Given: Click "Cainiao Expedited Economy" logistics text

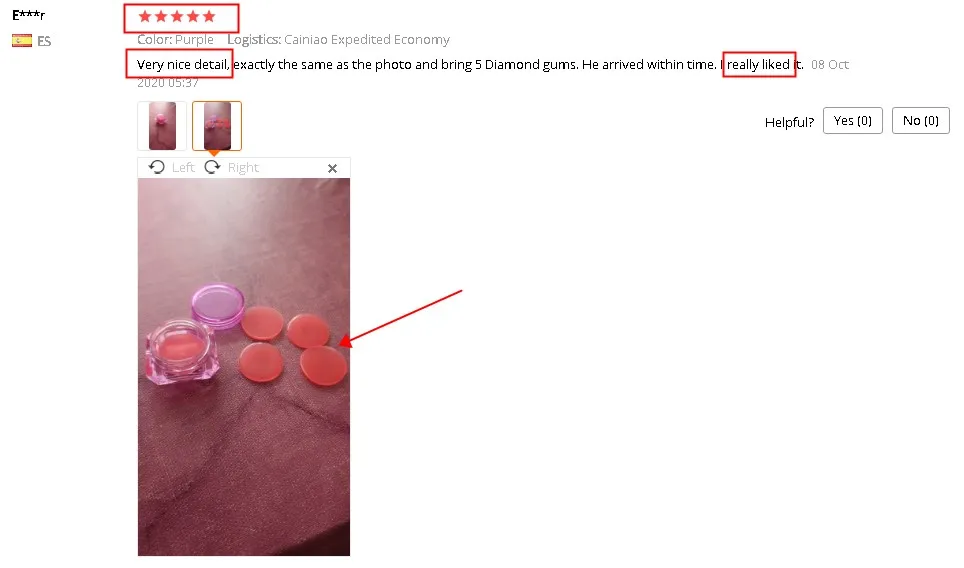Looking at the screenshot, I should click(367, 40).
